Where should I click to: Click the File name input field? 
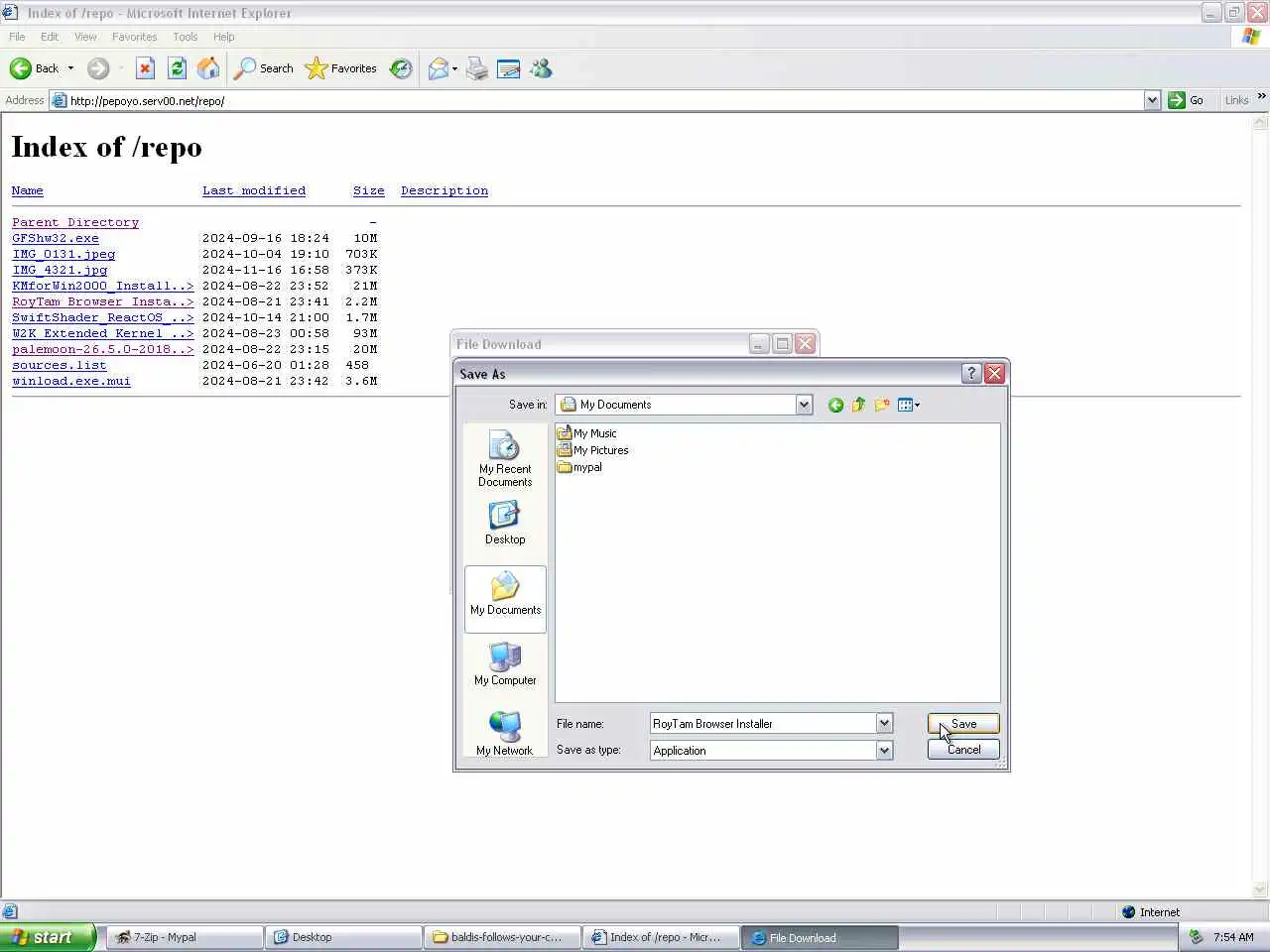pyautogui.click(x=762, y=723)
